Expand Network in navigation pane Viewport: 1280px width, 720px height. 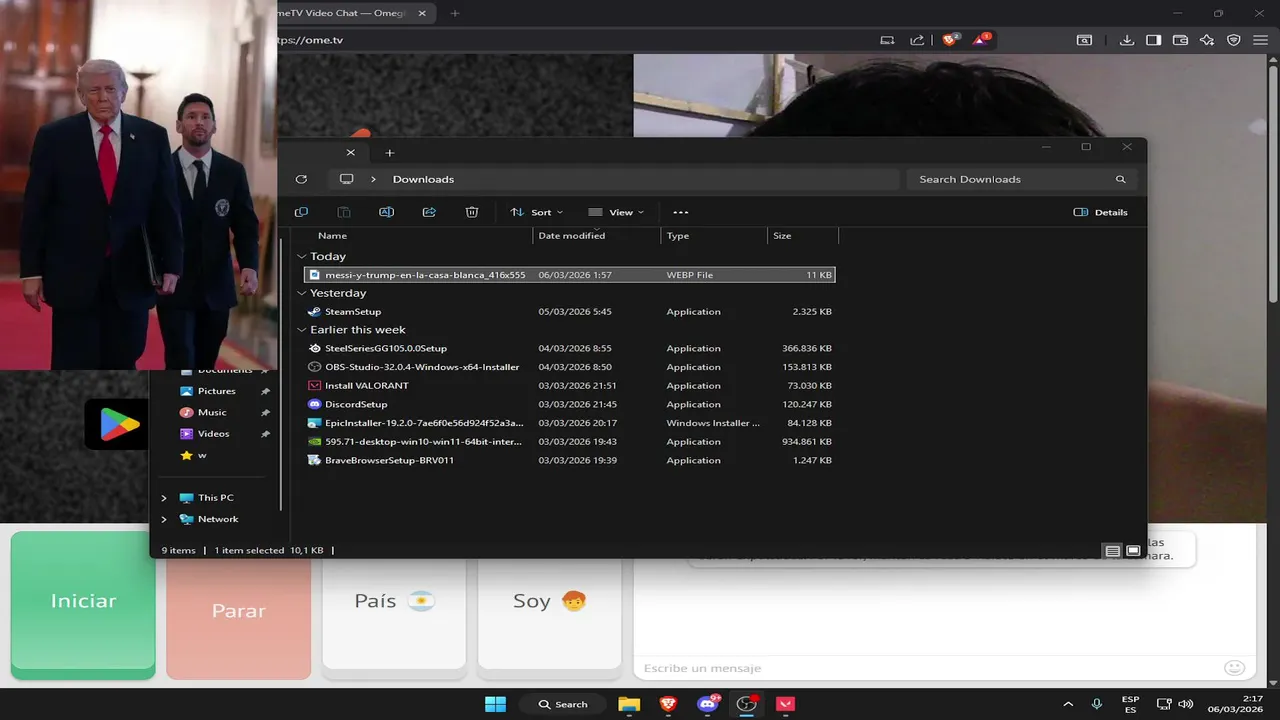pyautogui.click(x=164, y=519)
